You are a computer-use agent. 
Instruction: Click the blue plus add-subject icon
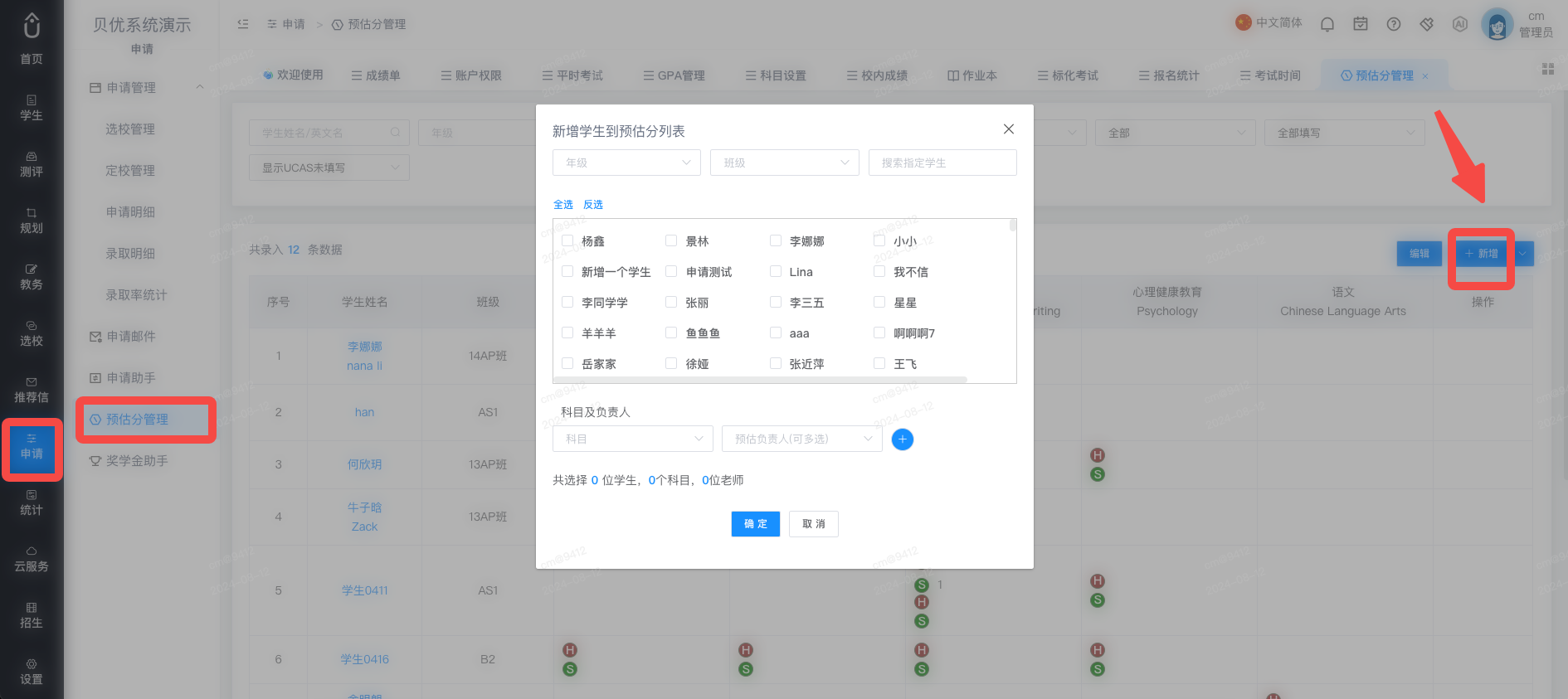[x=903, y=439]
